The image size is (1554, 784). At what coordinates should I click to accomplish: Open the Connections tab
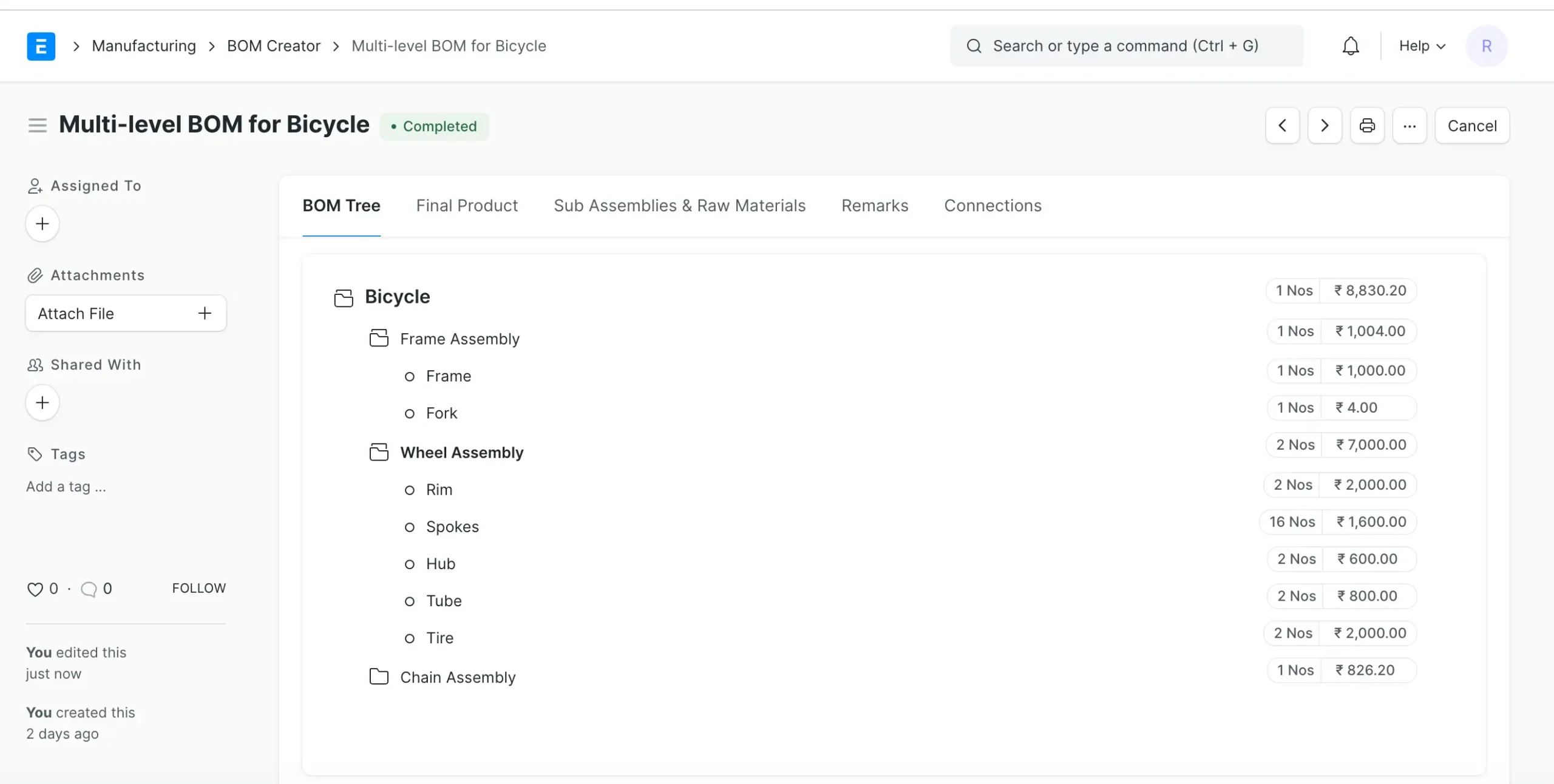coord(992,206)
